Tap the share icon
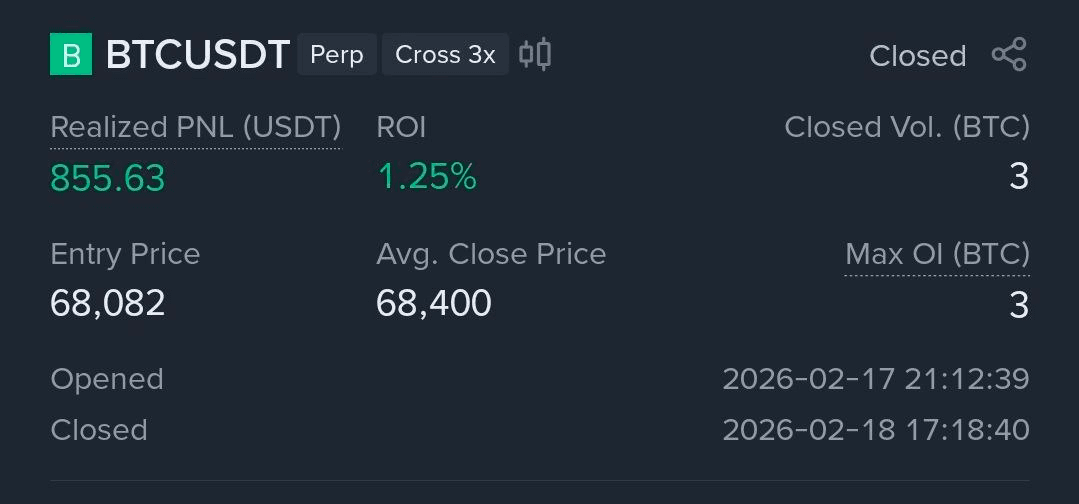The height and width of the screenshot is (504, 1079). (x=1009, y=55)
